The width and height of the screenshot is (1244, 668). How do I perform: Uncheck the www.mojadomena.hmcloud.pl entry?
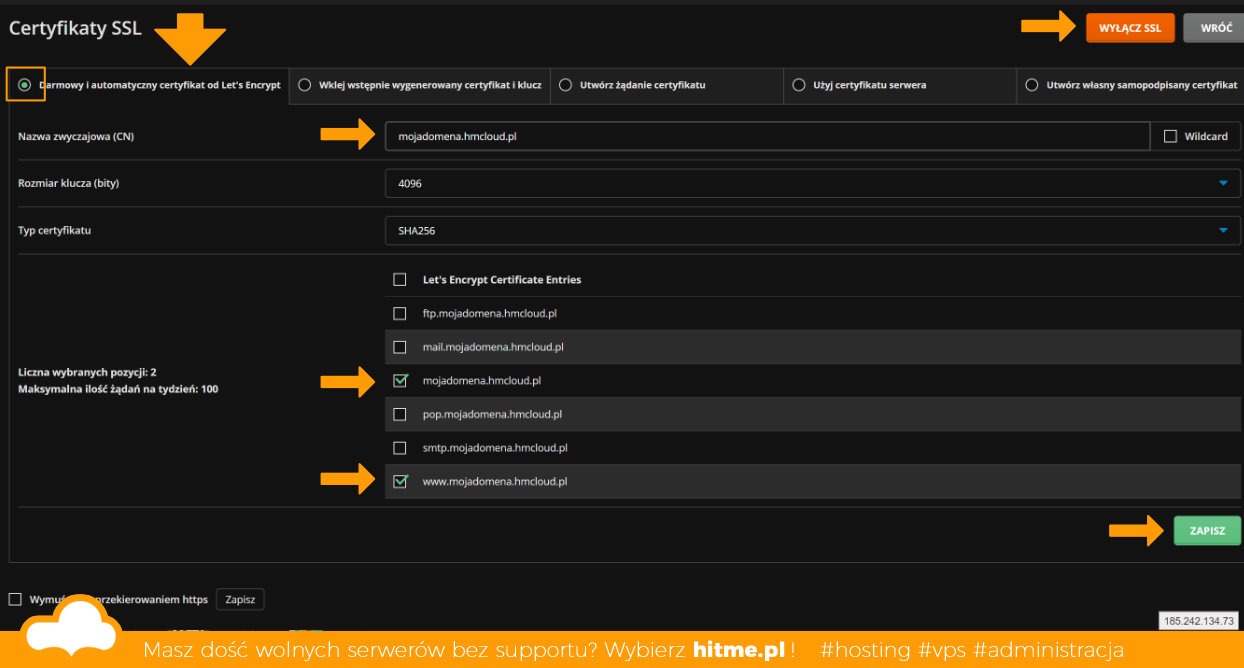pyautogui.click(x=400, y=481)
